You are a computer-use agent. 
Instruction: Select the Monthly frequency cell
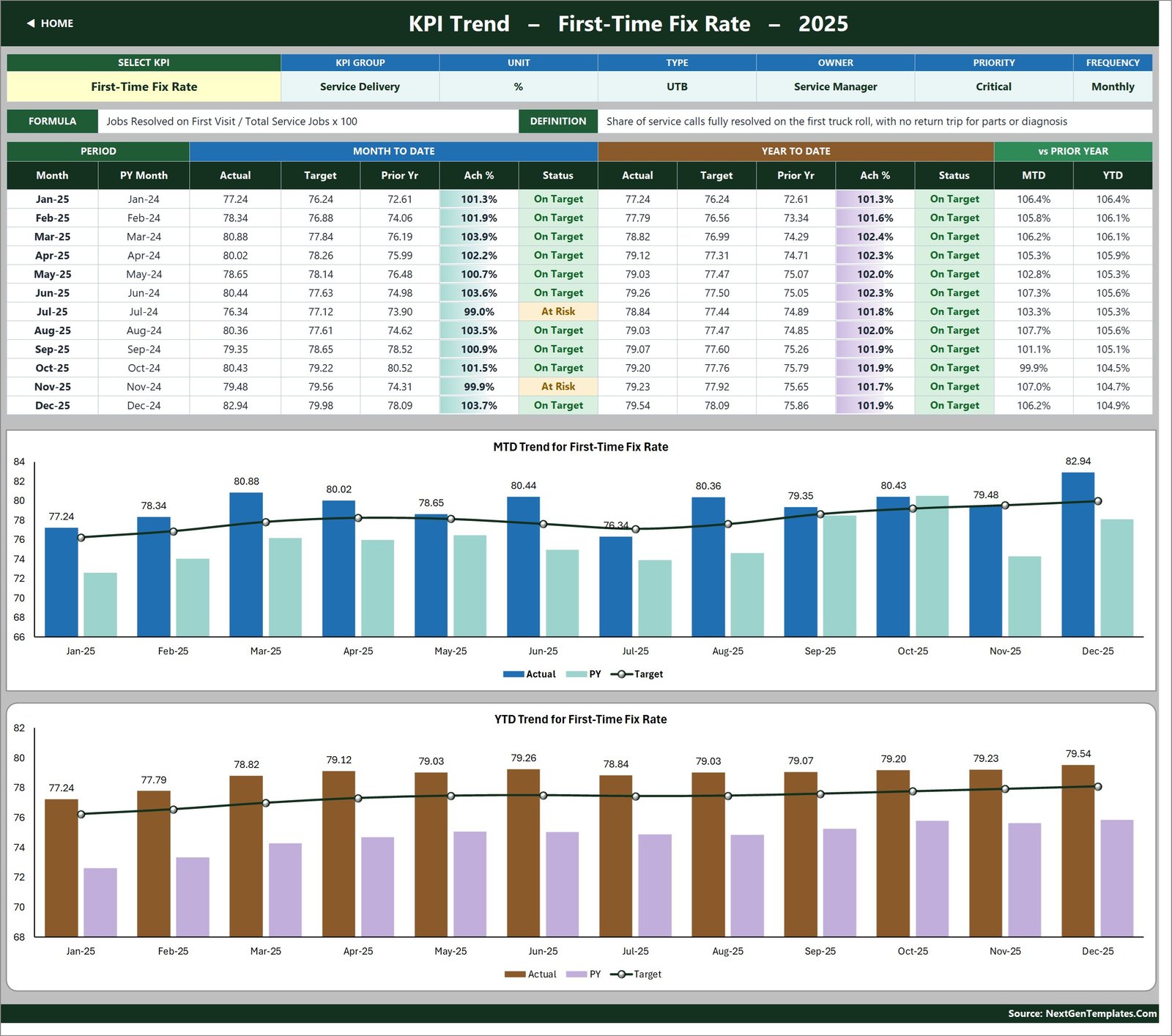(x=1113, y=86)
